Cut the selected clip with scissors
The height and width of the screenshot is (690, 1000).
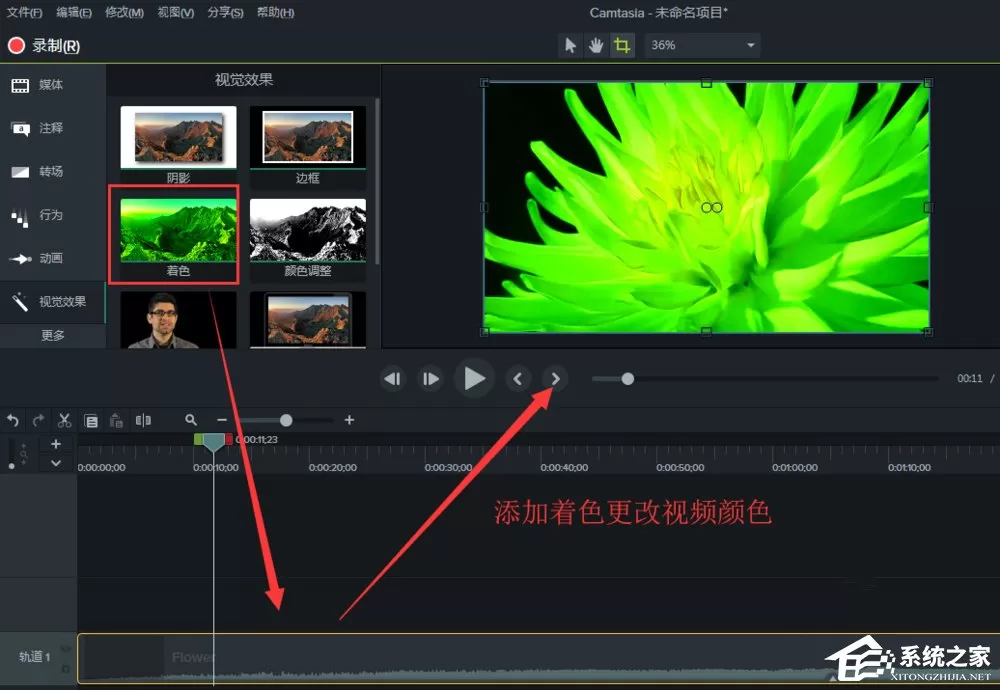pyautogui.click(x=64, y=420)
